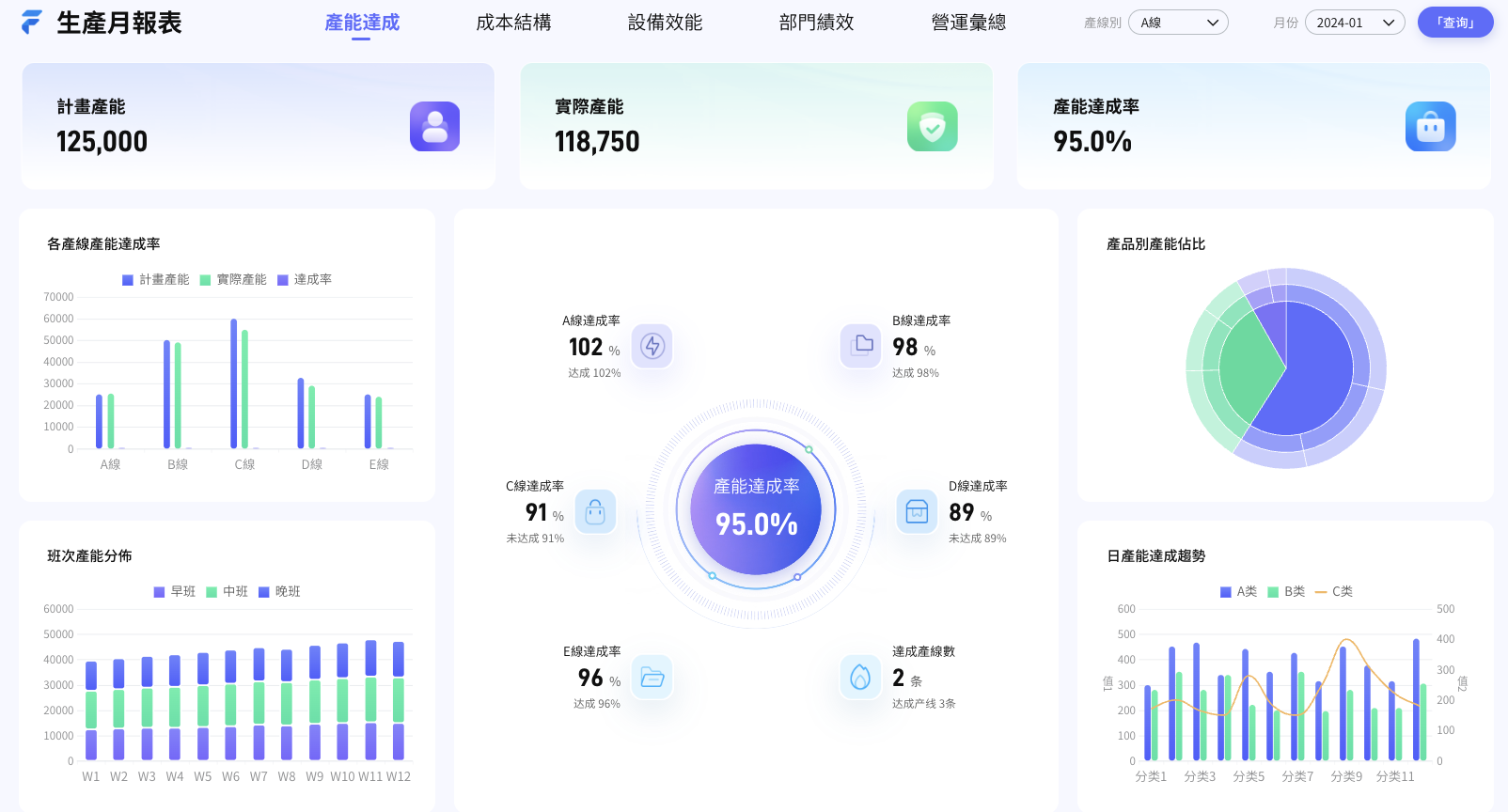Image resolution: width=1508 pixels, height=812 pixels.
Task: Click the folder icon beside B線達成率
Action: (x=861, y=346)
